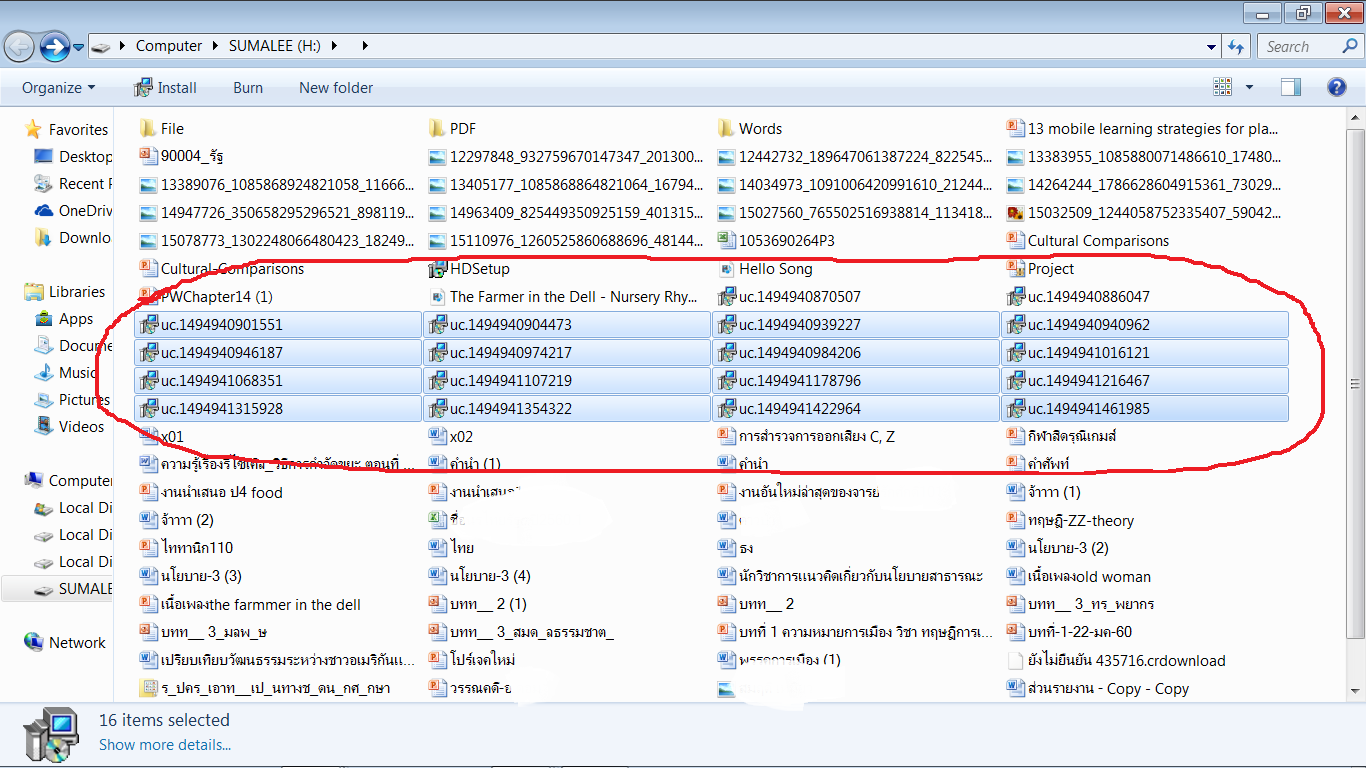Select the HDSetup installer icon

[437, 269]
